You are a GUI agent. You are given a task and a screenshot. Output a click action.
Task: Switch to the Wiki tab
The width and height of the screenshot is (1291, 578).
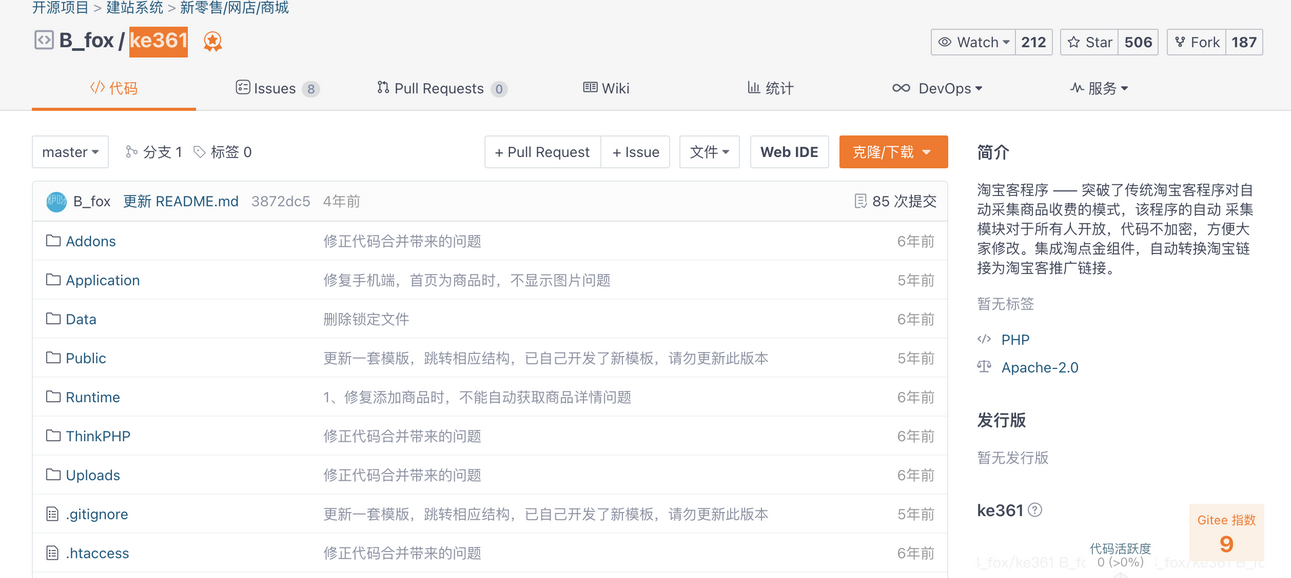tap(606, 88)
